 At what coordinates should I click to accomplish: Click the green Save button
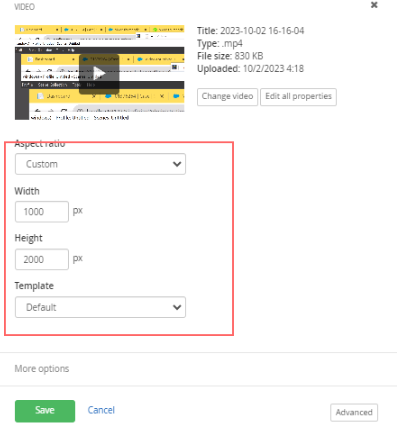pos(45,411)
